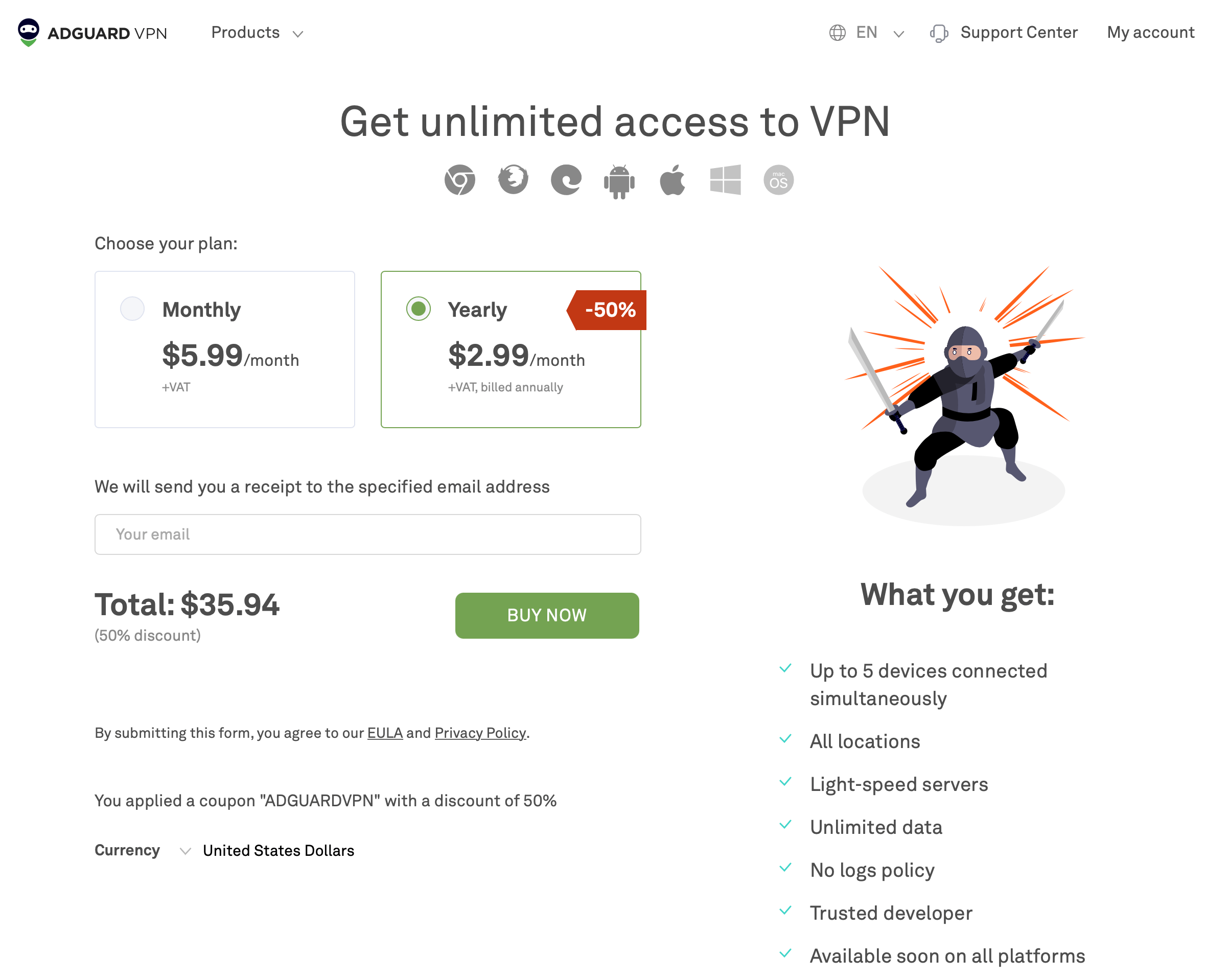Click the macOS platform icon
Screen dimensions: 1205x980
pyautogui.click(x=778, y=179)
